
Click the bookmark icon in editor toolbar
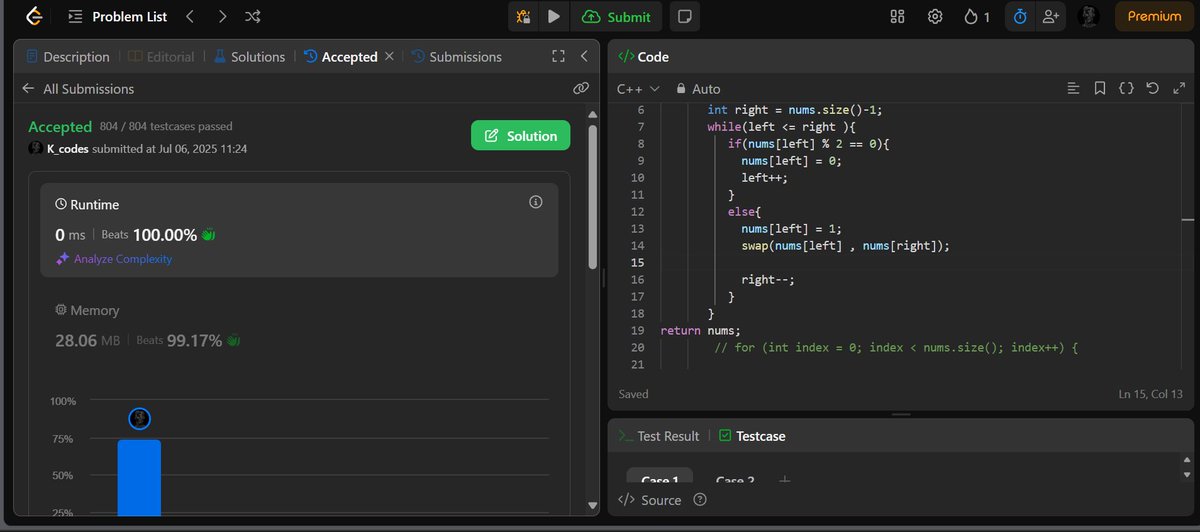[1100, 89]
